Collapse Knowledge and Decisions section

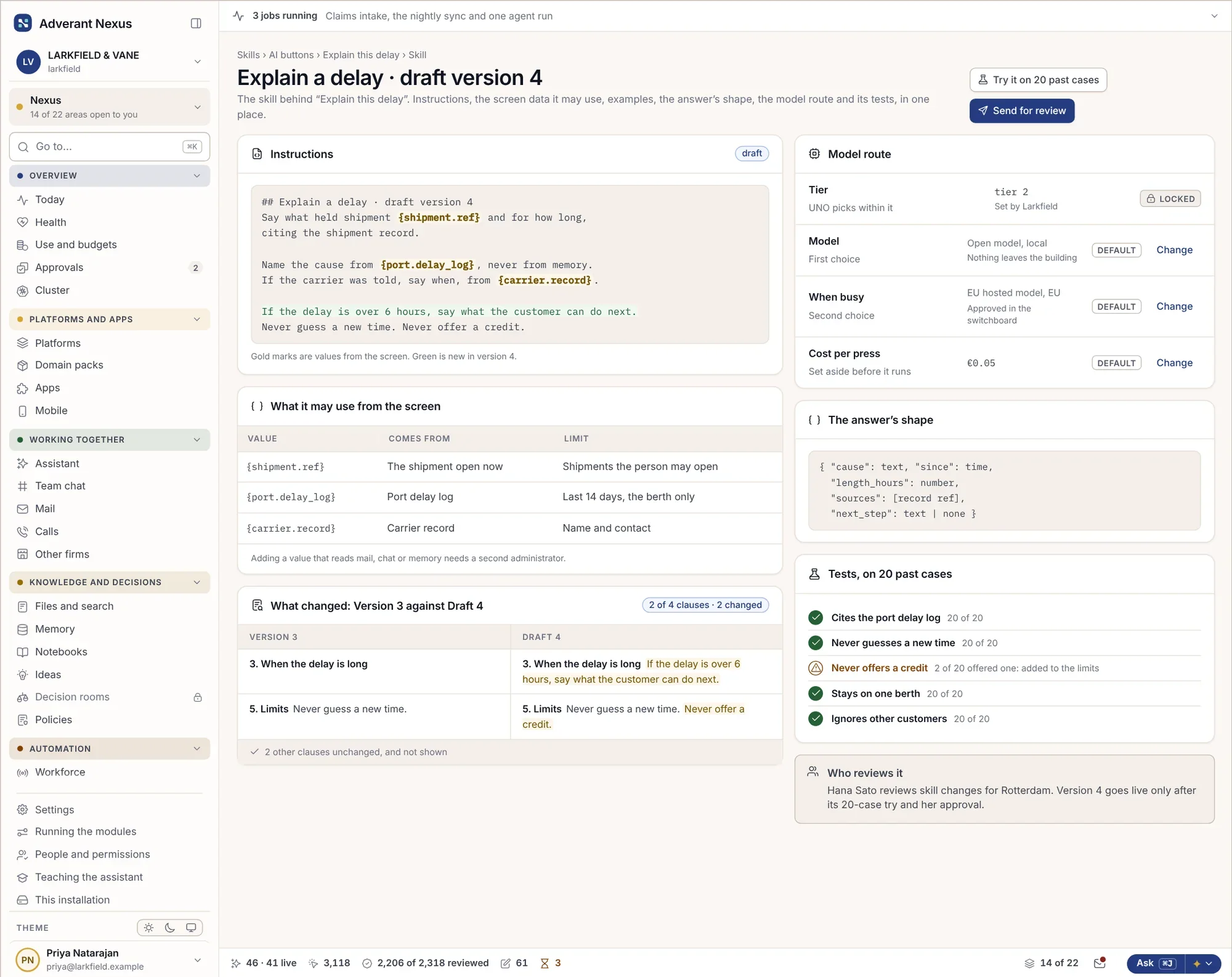tap(110, 582)
